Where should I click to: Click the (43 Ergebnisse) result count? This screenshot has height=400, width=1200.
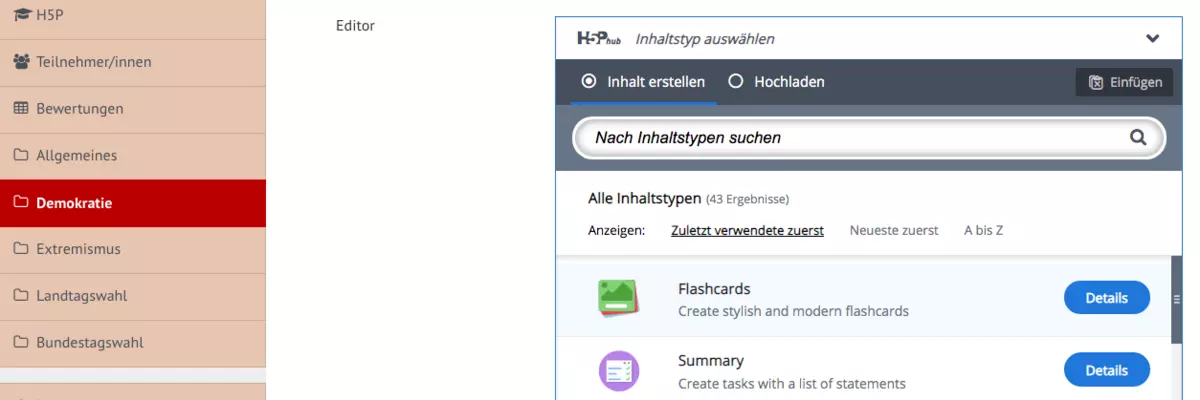tap(747, 199)
